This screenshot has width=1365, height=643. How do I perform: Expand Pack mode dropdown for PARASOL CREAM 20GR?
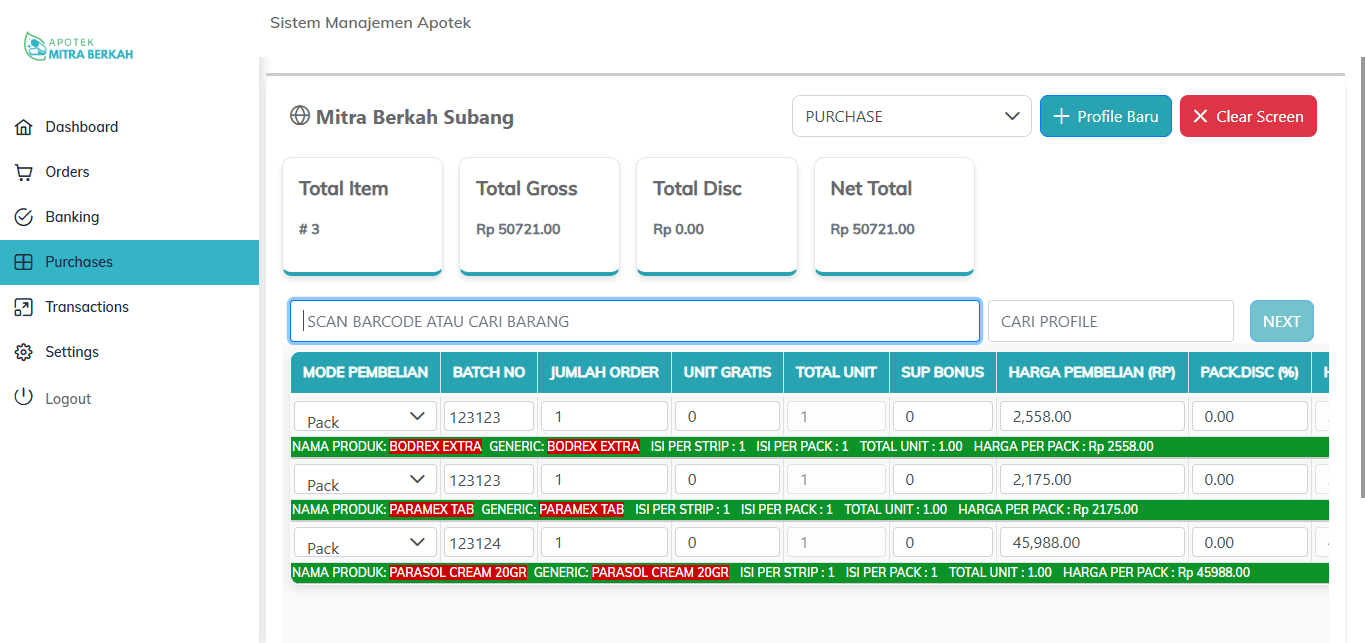pos(365,543)
